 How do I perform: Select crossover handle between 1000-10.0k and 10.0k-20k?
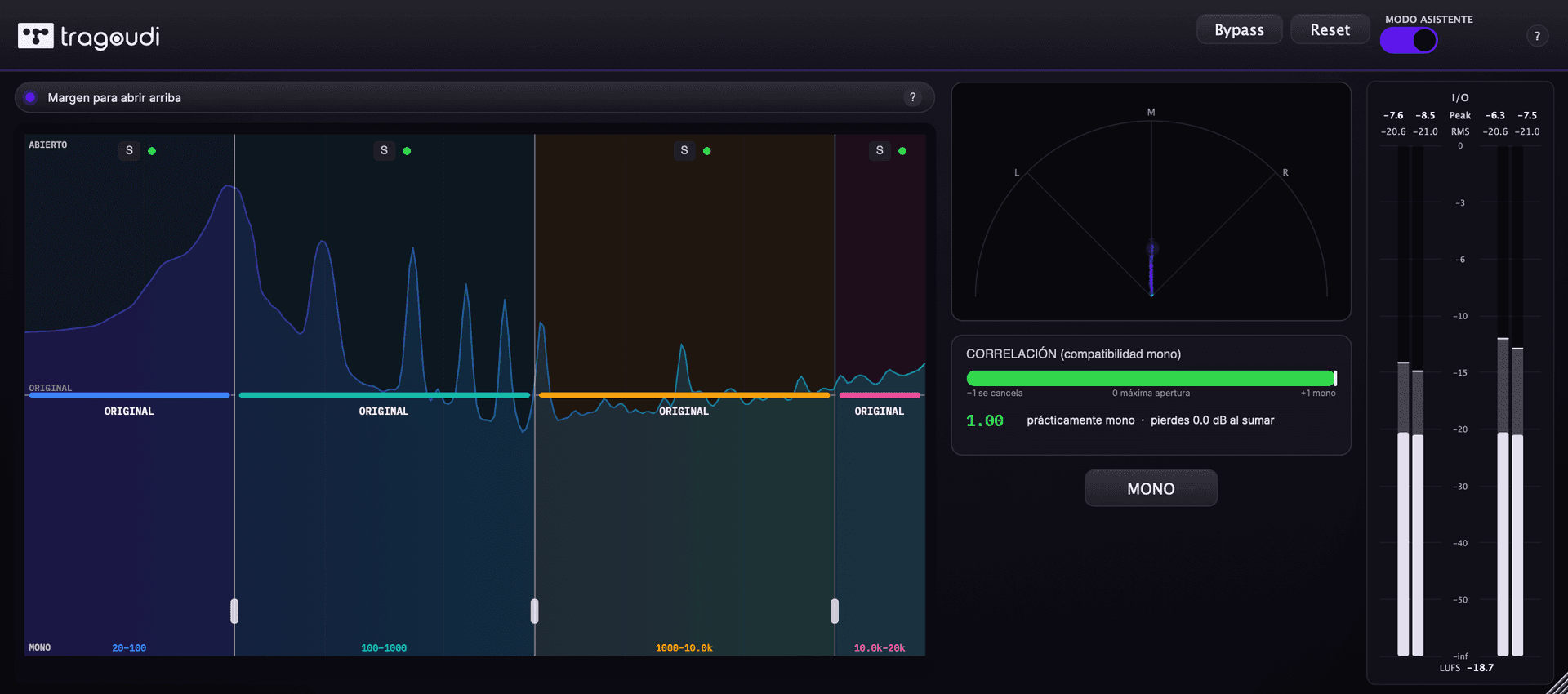coord(835,611)
